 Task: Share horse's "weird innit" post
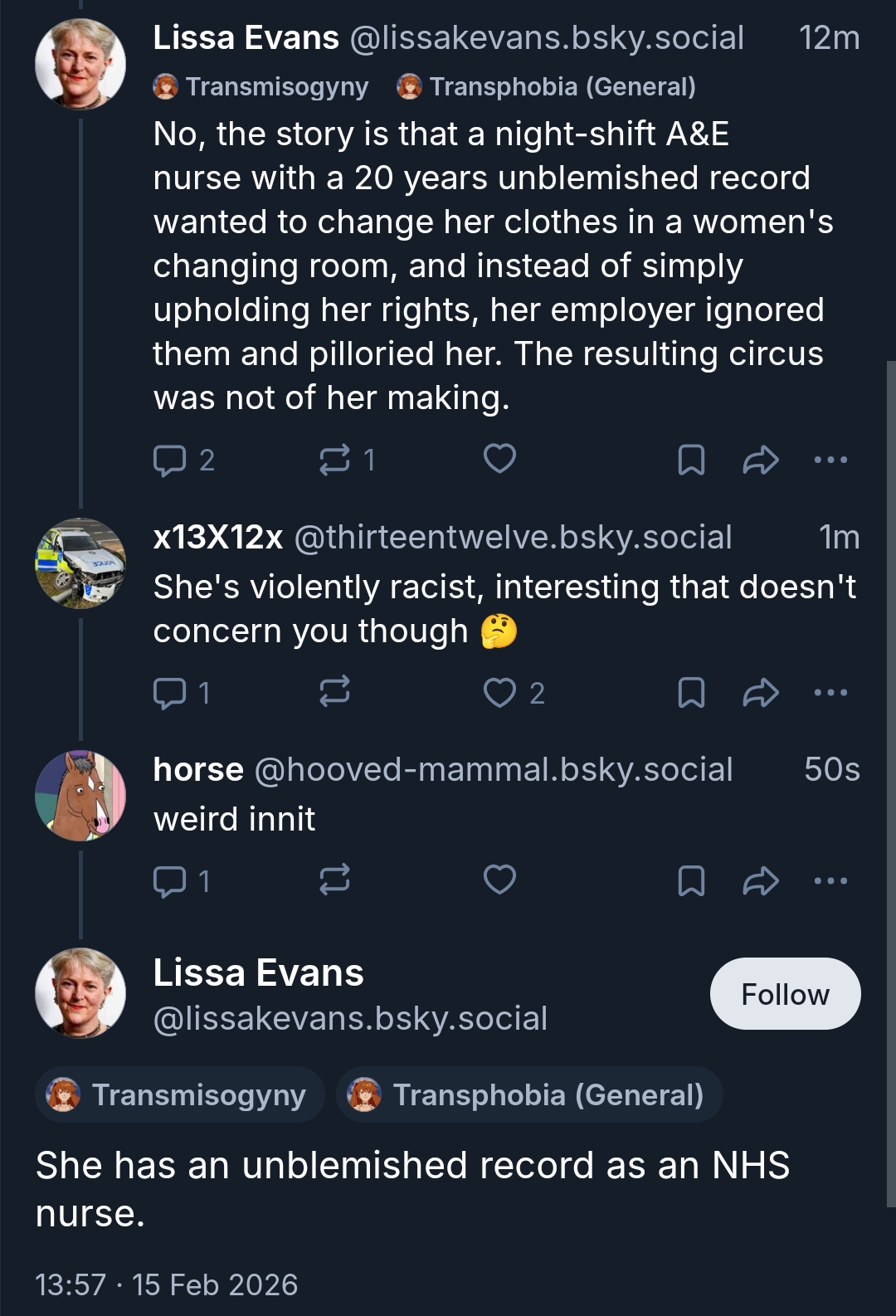760,880
